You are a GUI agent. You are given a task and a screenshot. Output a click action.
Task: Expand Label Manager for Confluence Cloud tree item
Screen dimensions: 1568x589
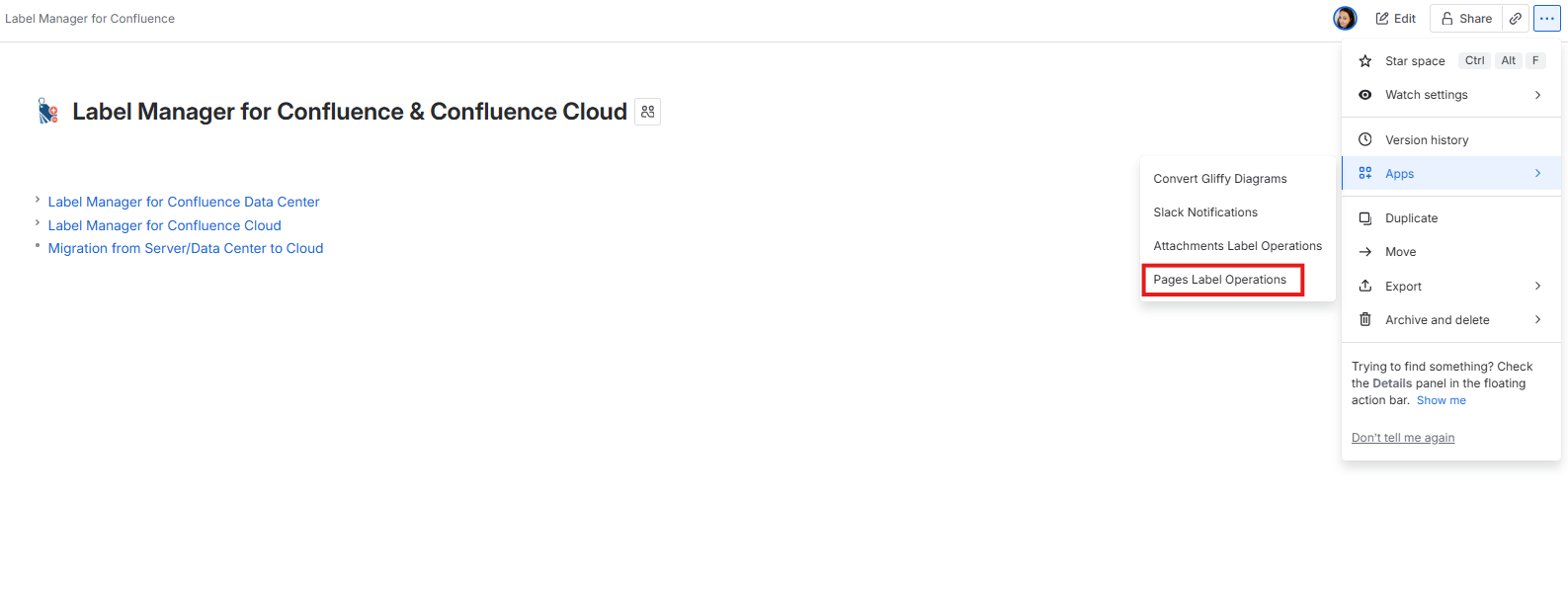point(38,223)
